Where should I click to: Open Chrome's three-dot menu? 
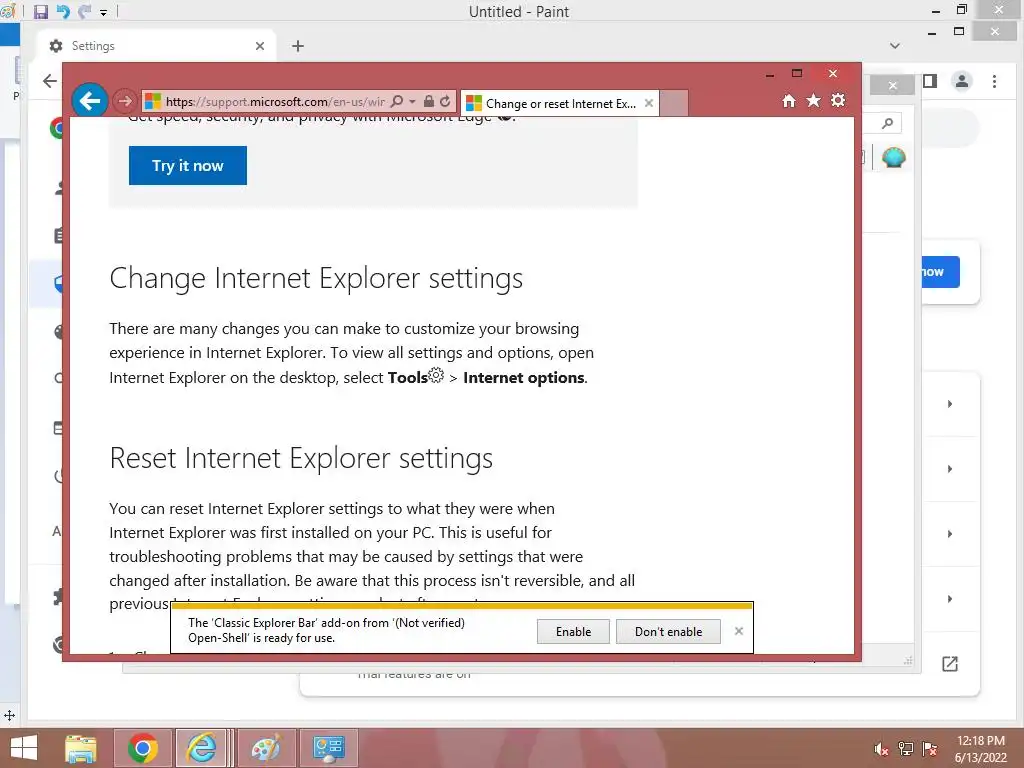994,81
